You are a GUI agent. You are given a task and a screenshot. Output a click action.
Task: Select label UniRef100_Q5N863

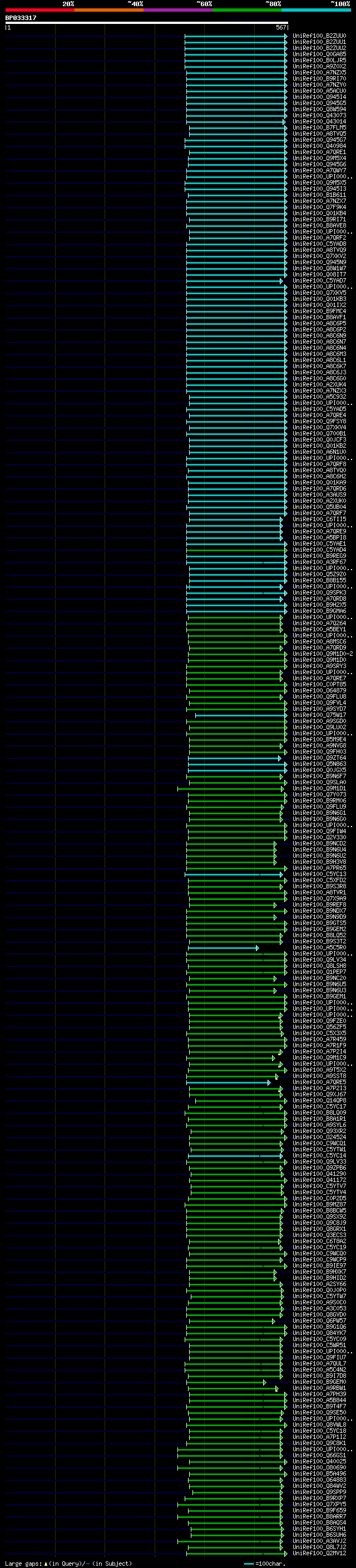(x=319, y=764)
